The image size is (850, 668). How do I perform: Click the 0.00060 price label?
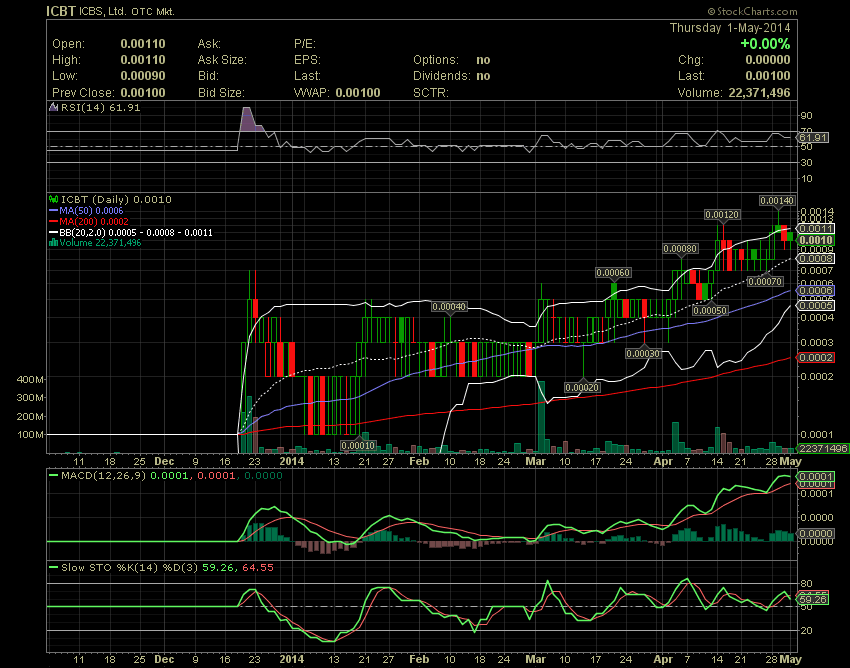click(x=613, y=273)
